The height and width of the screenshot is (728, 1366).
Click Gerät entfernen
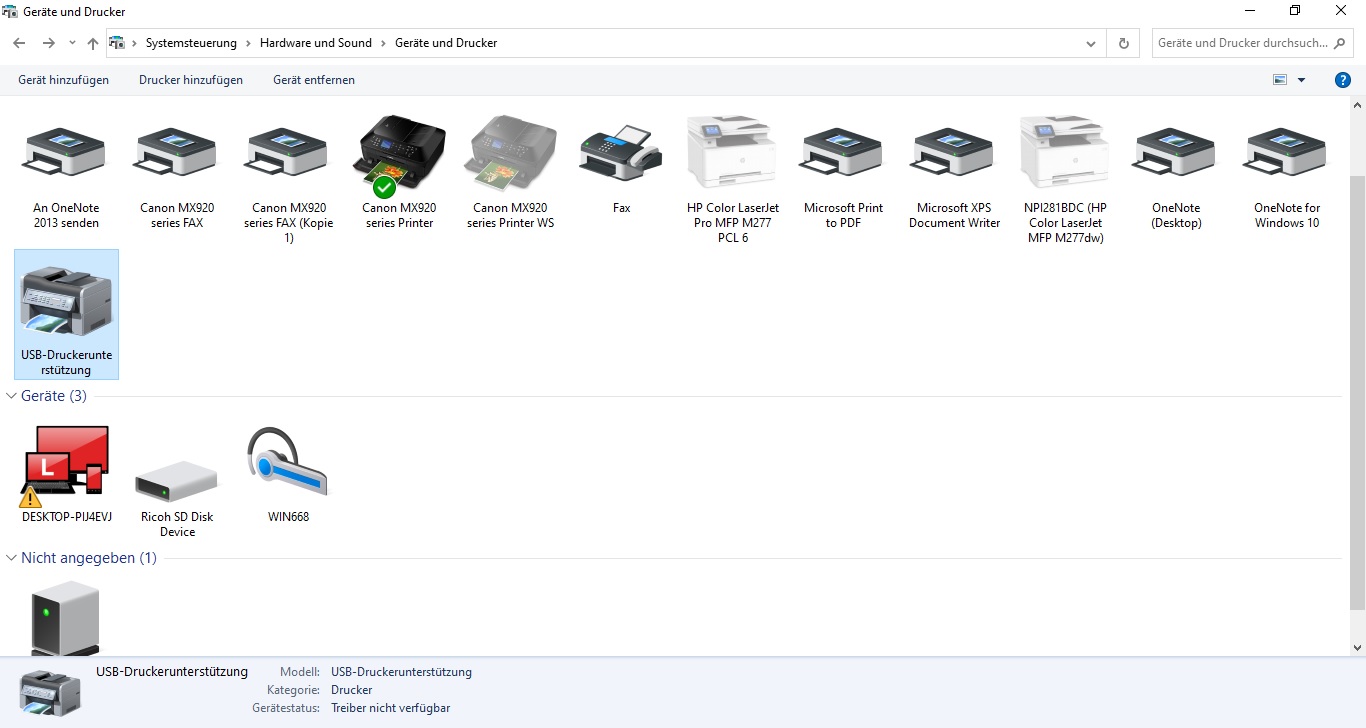[314, 80]
